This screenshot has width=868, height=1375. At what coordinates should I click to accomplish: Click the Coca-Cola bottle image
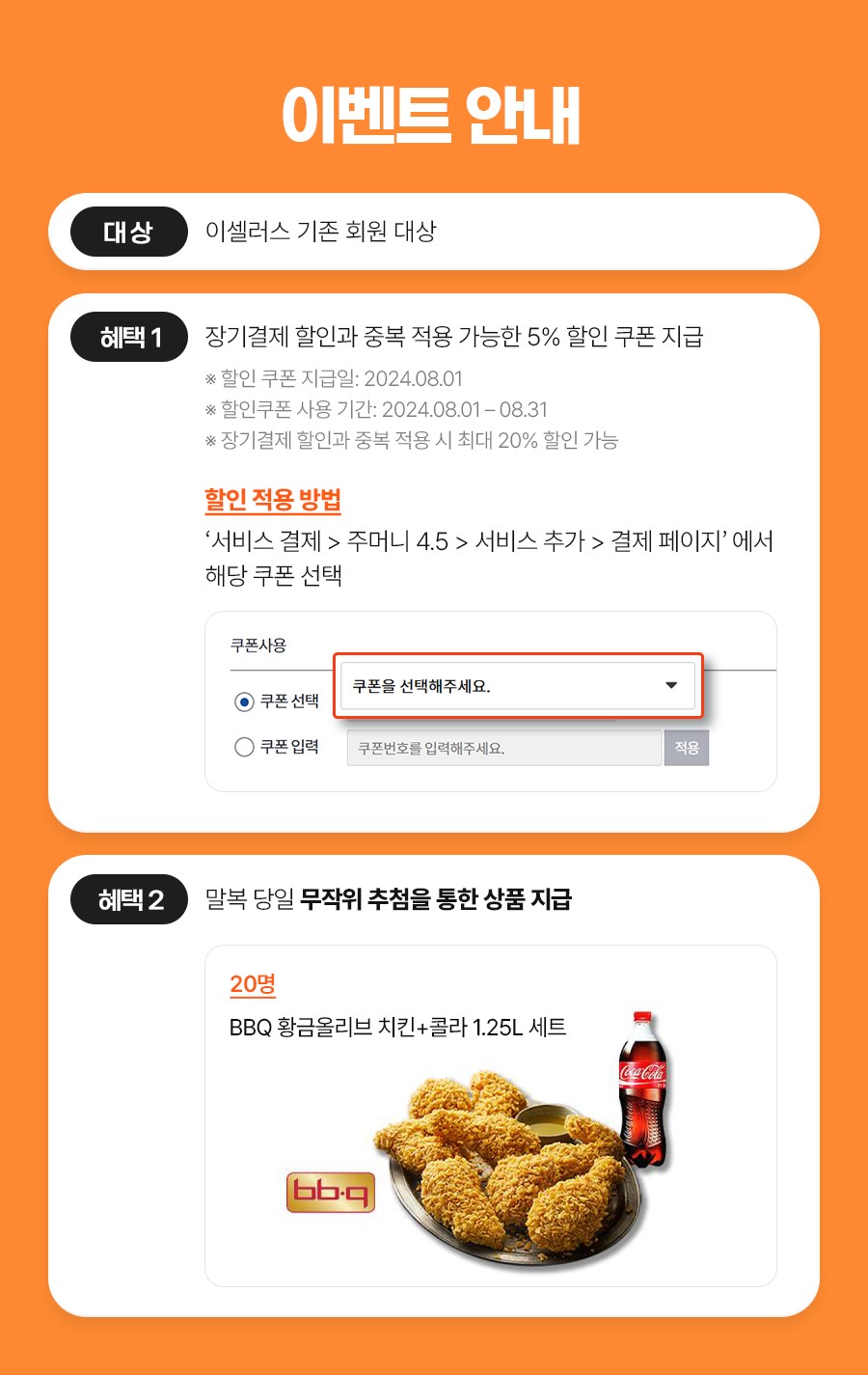pos(643,1089)
